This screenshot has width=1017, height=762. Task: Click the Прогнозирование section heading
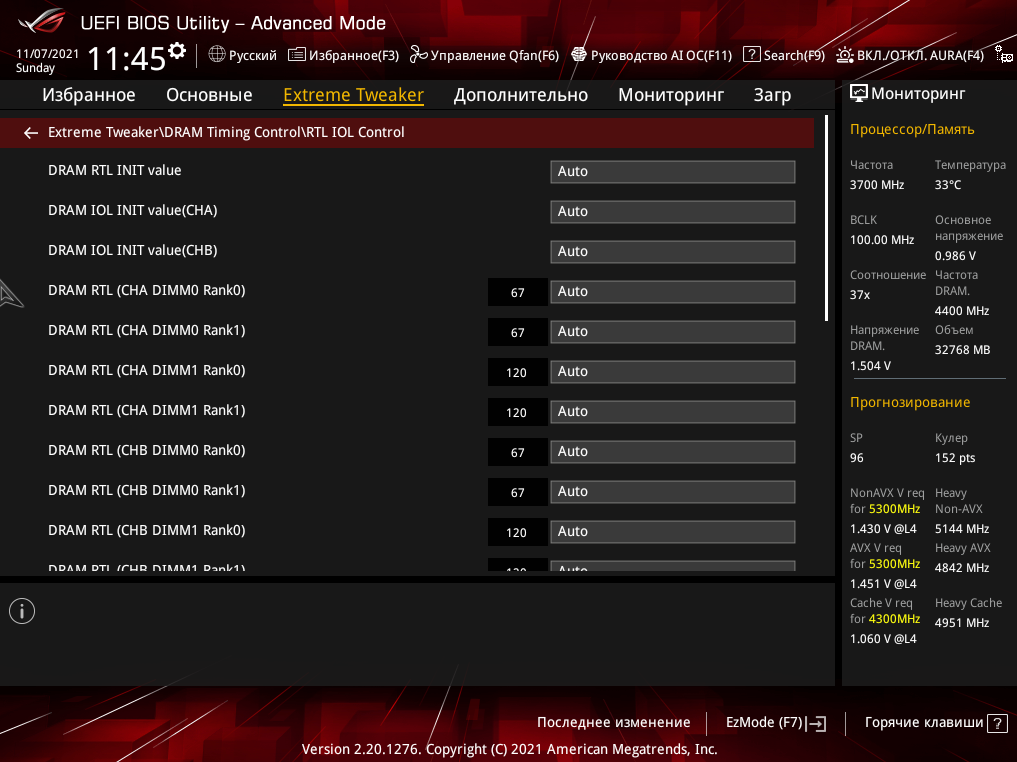(910, 402)
